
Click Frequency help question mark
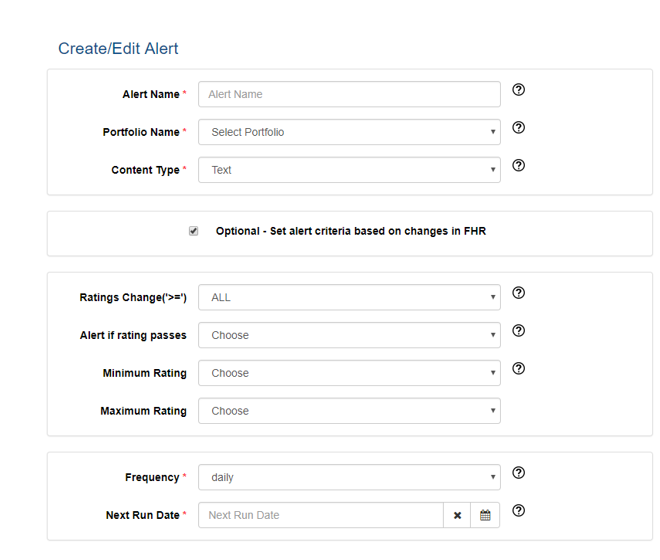pos(518,473)
